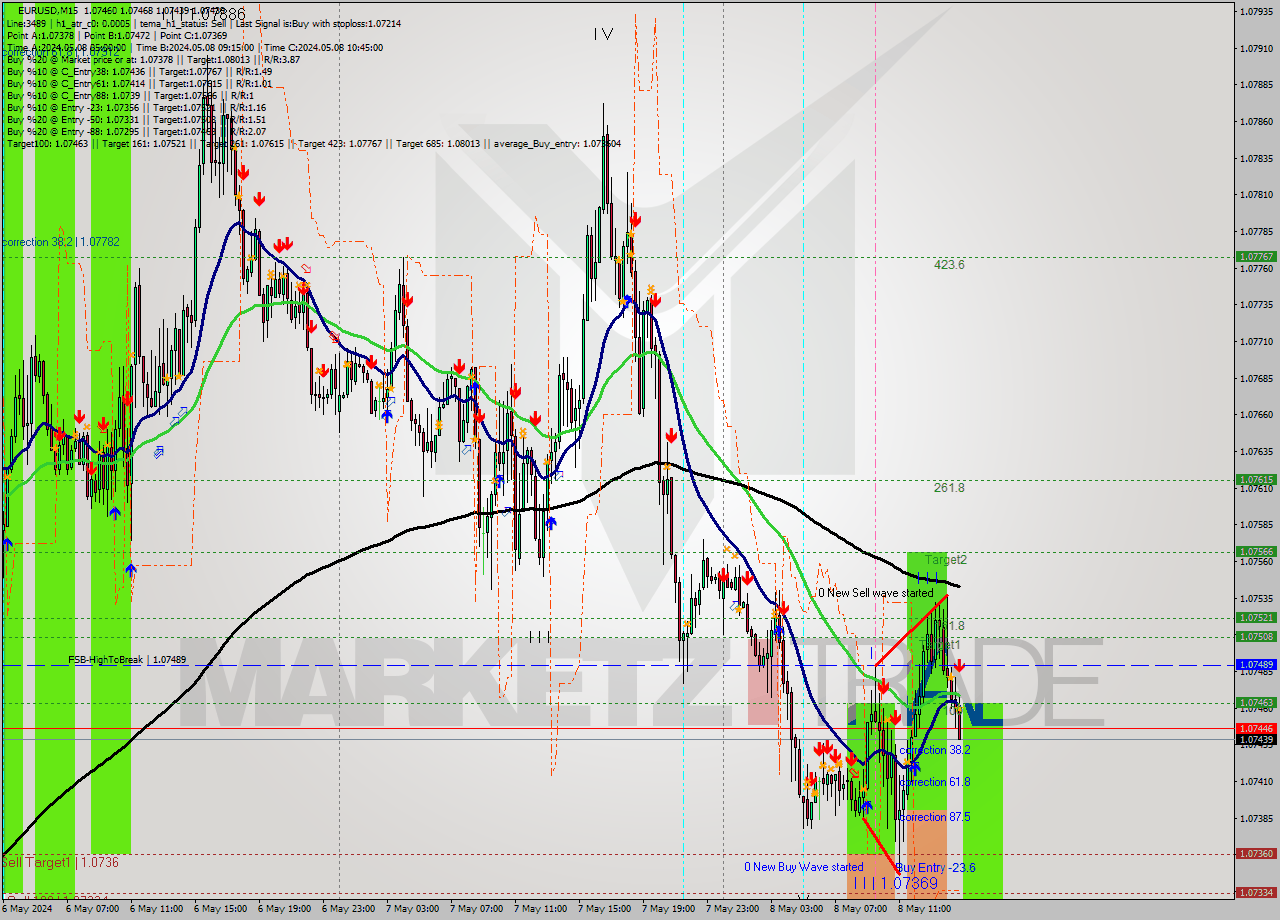Click the hollow orange arrow outline near 8 May 05:00
Viewport: 1280px width, 920px height.
pyautogui.click(x=854, y=771)
